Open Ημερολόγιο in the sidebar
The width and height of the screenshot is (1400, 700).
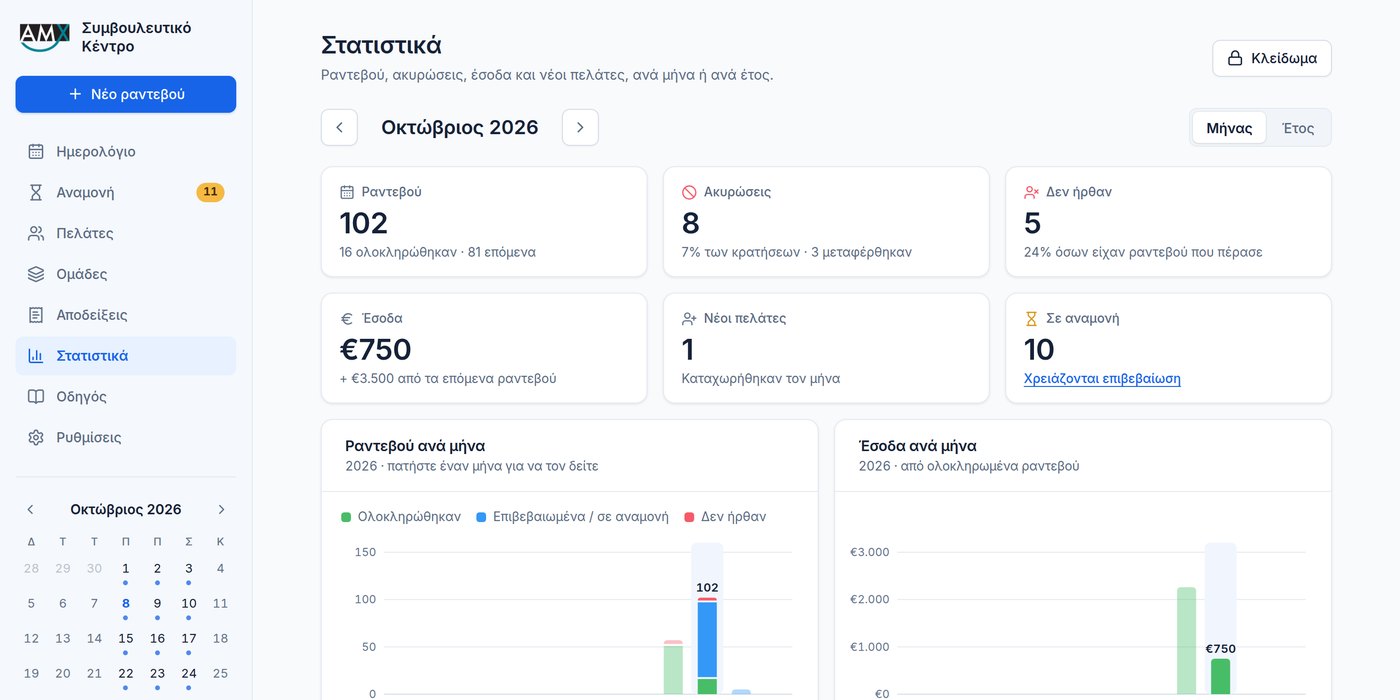[x=126, y=152]
